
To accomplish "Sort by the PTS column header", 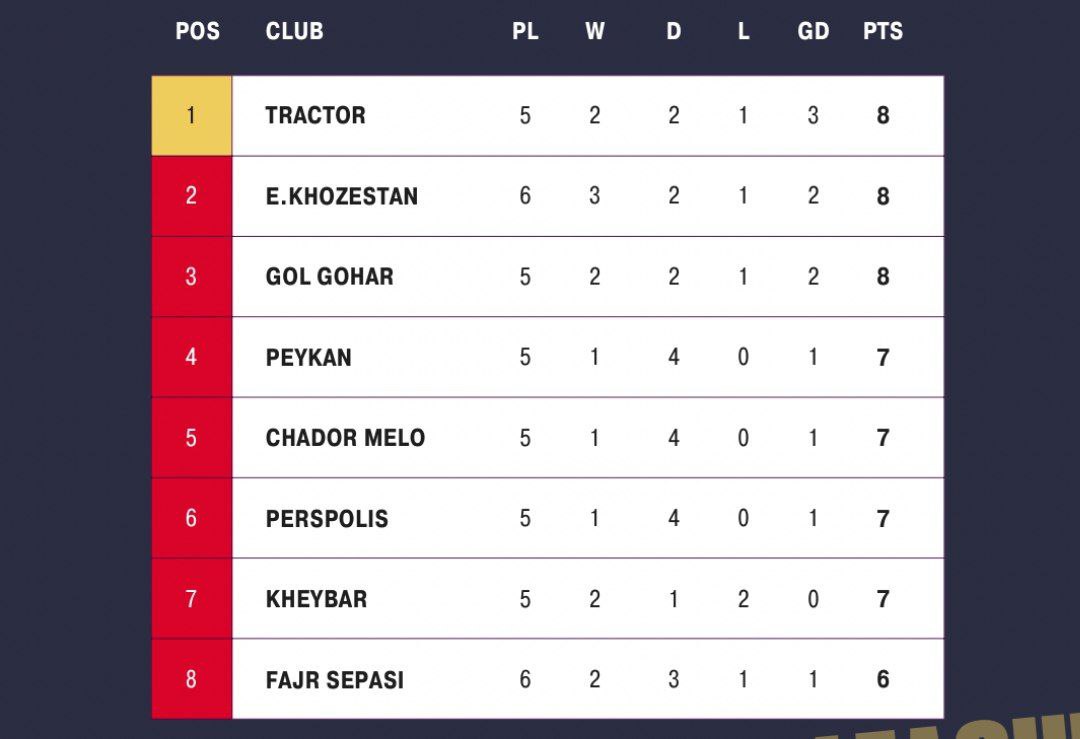I will 883,31.
